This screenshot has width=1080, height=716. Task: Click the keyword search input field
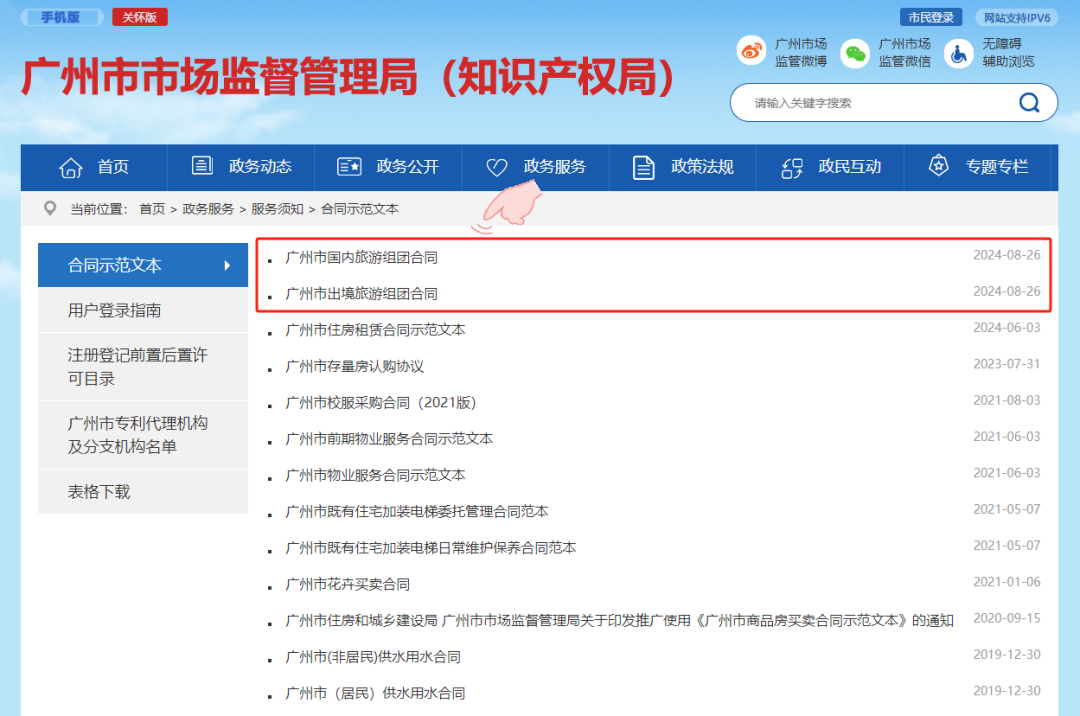(870, 103)
